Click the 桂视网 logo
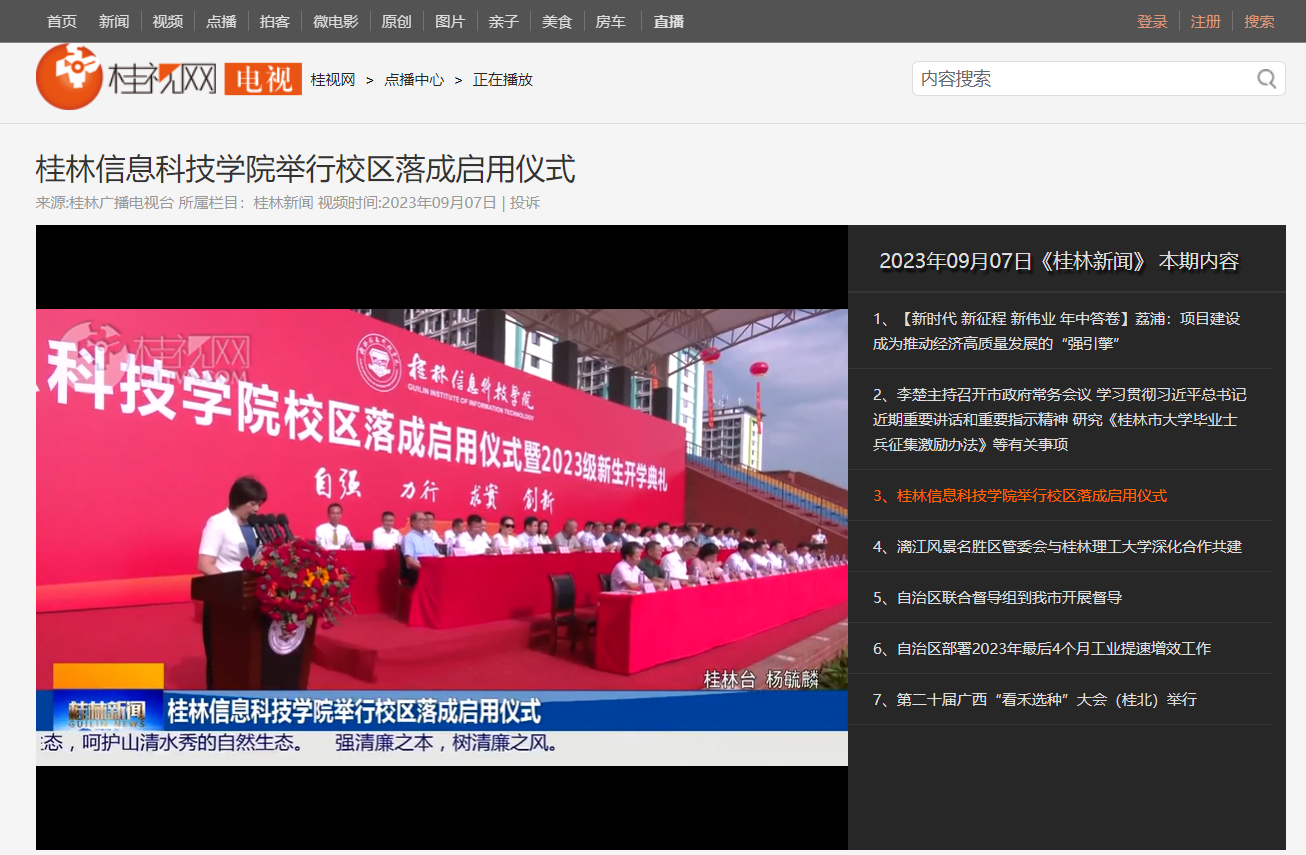The height and width of the screenshot is (855, 1306). click(x=126, y=78)
